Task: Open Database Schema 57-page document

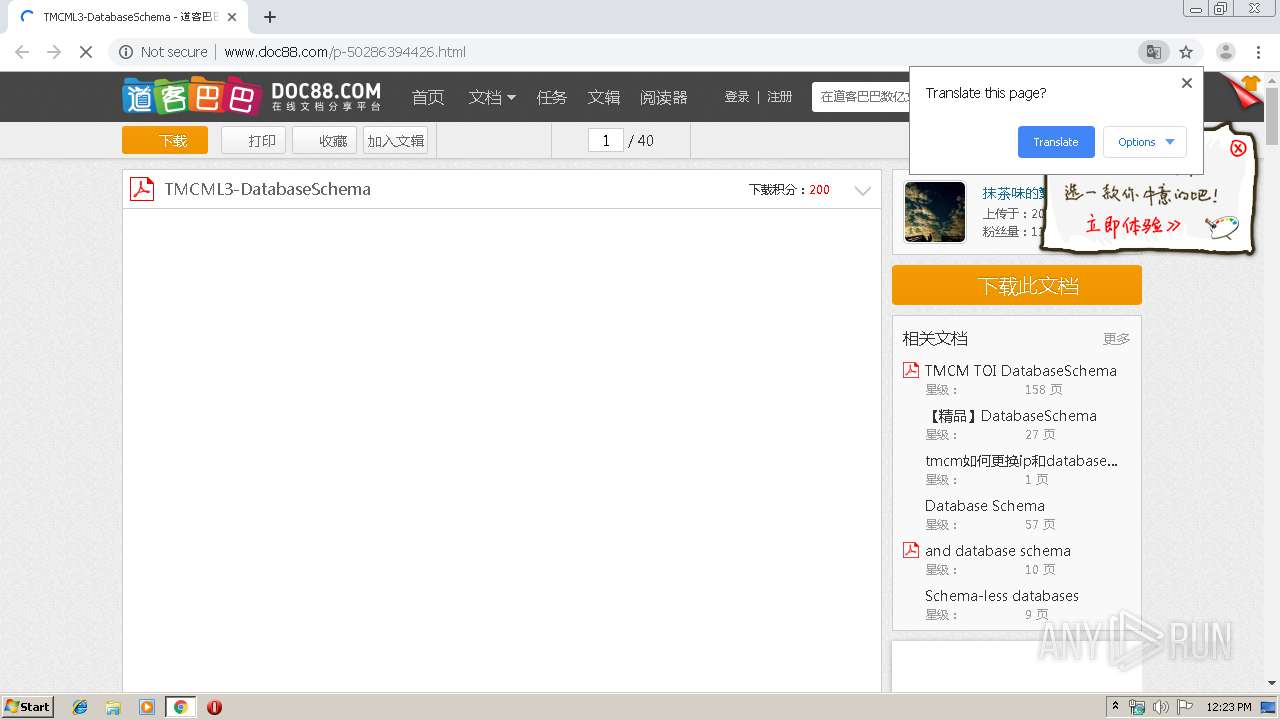Action: click(x=985, y=505)
